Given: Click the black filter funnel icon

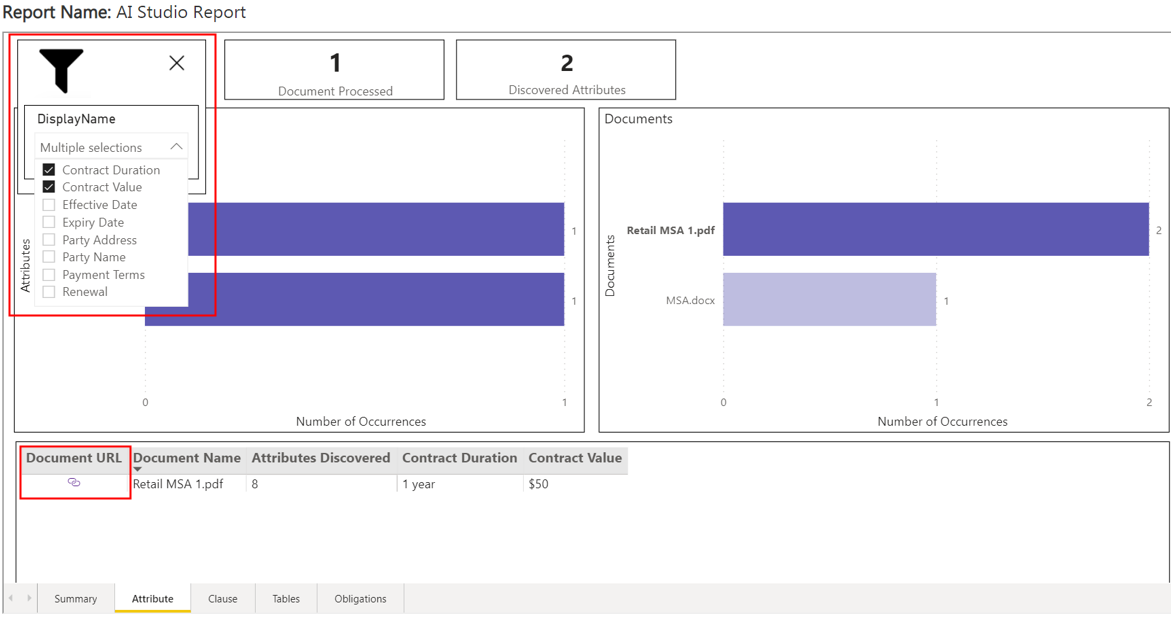Looking at the screenshot, I should (x=61, y=70).
